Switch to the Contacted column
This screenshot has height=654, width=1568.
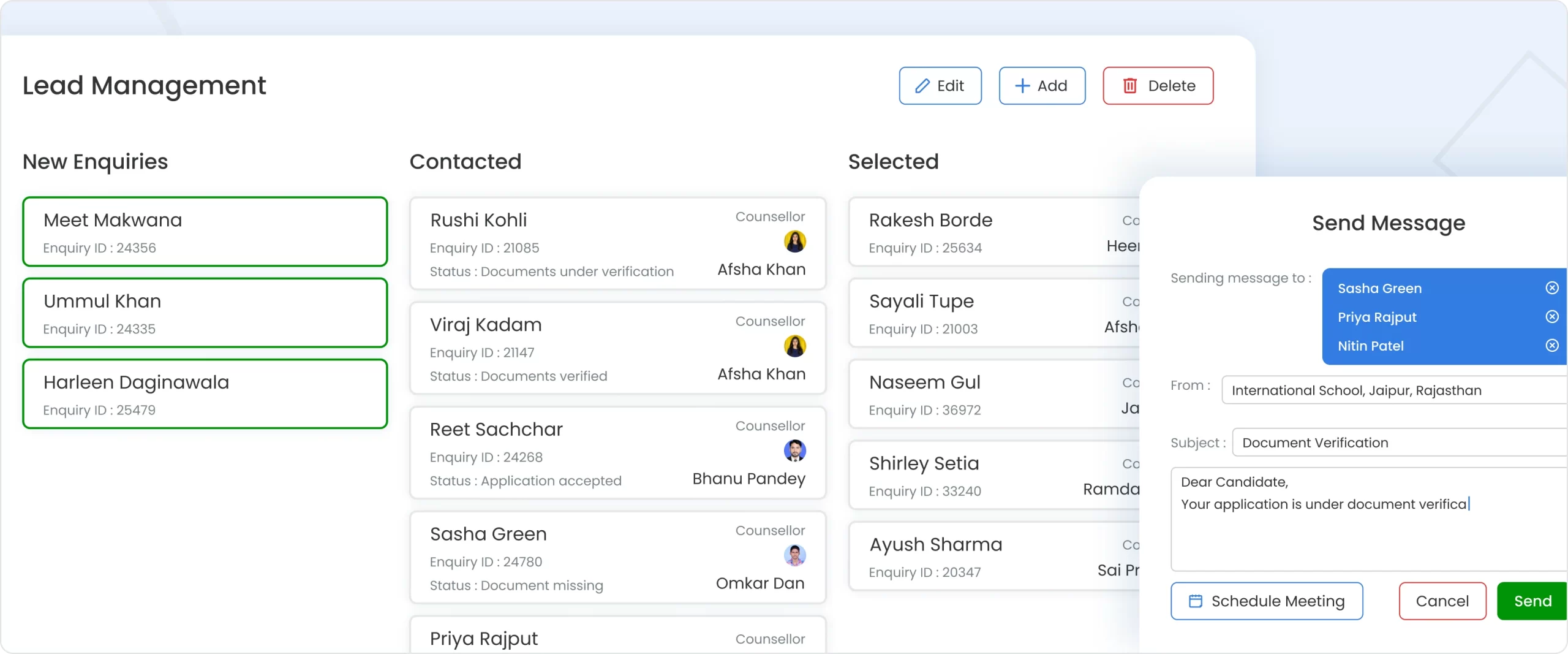(465, 161)
